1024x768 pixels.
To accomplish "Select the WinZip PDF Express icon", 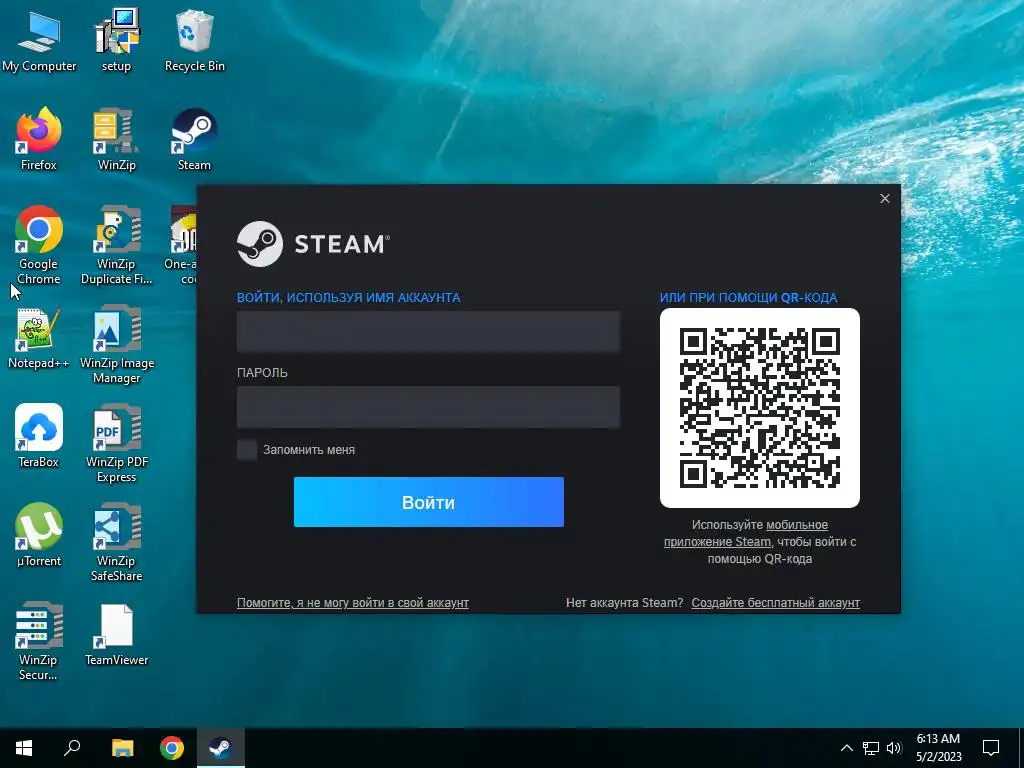I will point(116,444).
